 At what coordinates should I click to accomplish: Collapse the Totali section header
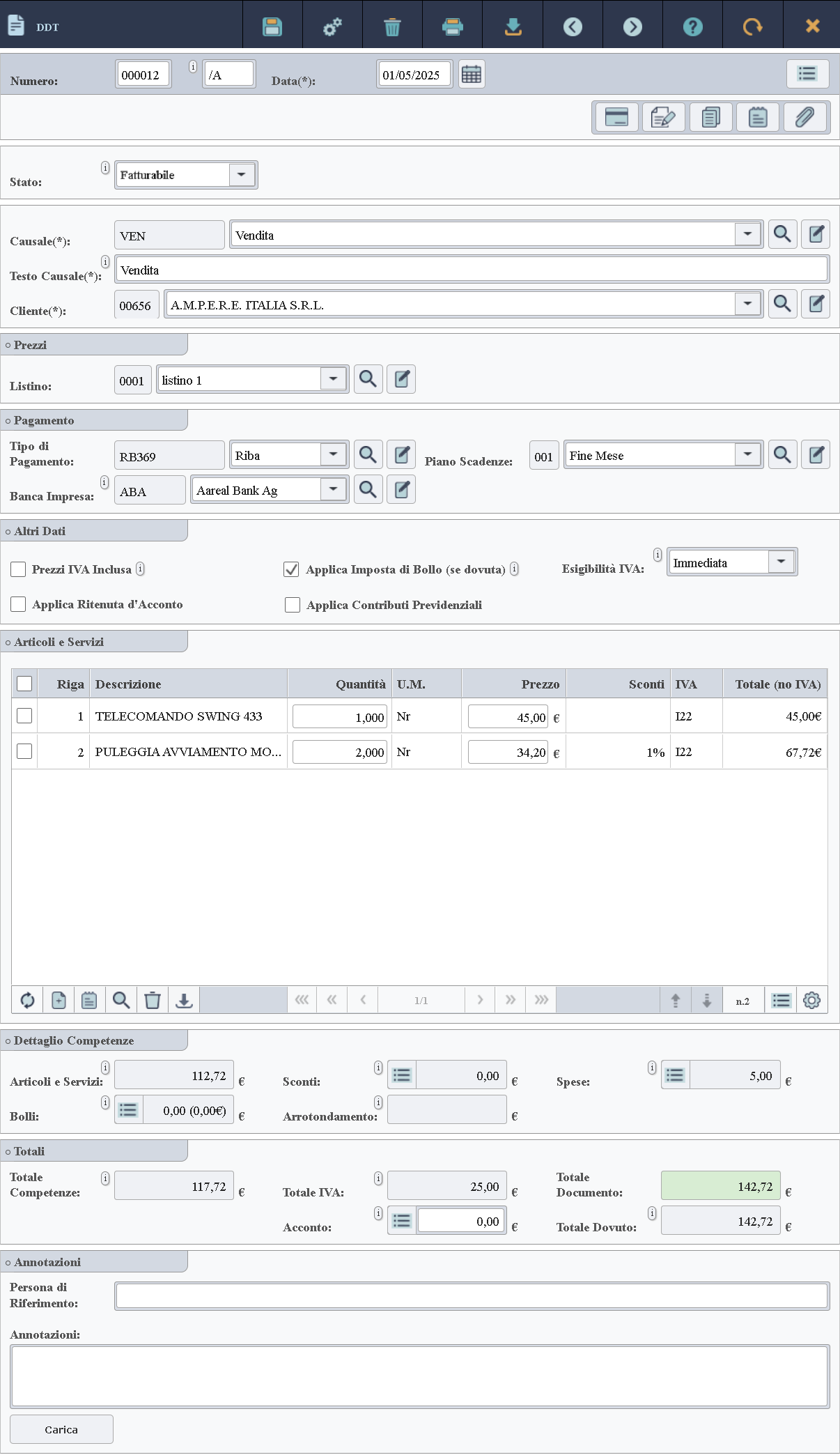(94, 1151)
